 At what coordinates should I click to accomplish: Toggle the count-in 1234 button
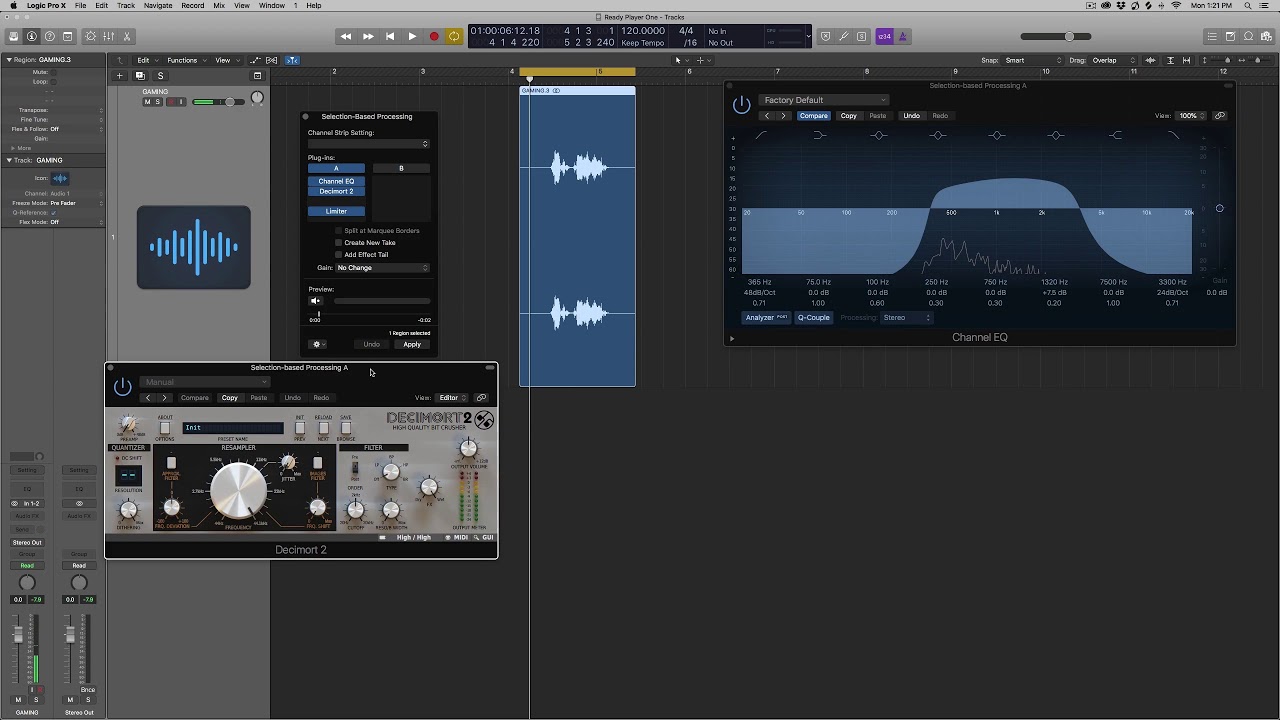click(884, 37)
